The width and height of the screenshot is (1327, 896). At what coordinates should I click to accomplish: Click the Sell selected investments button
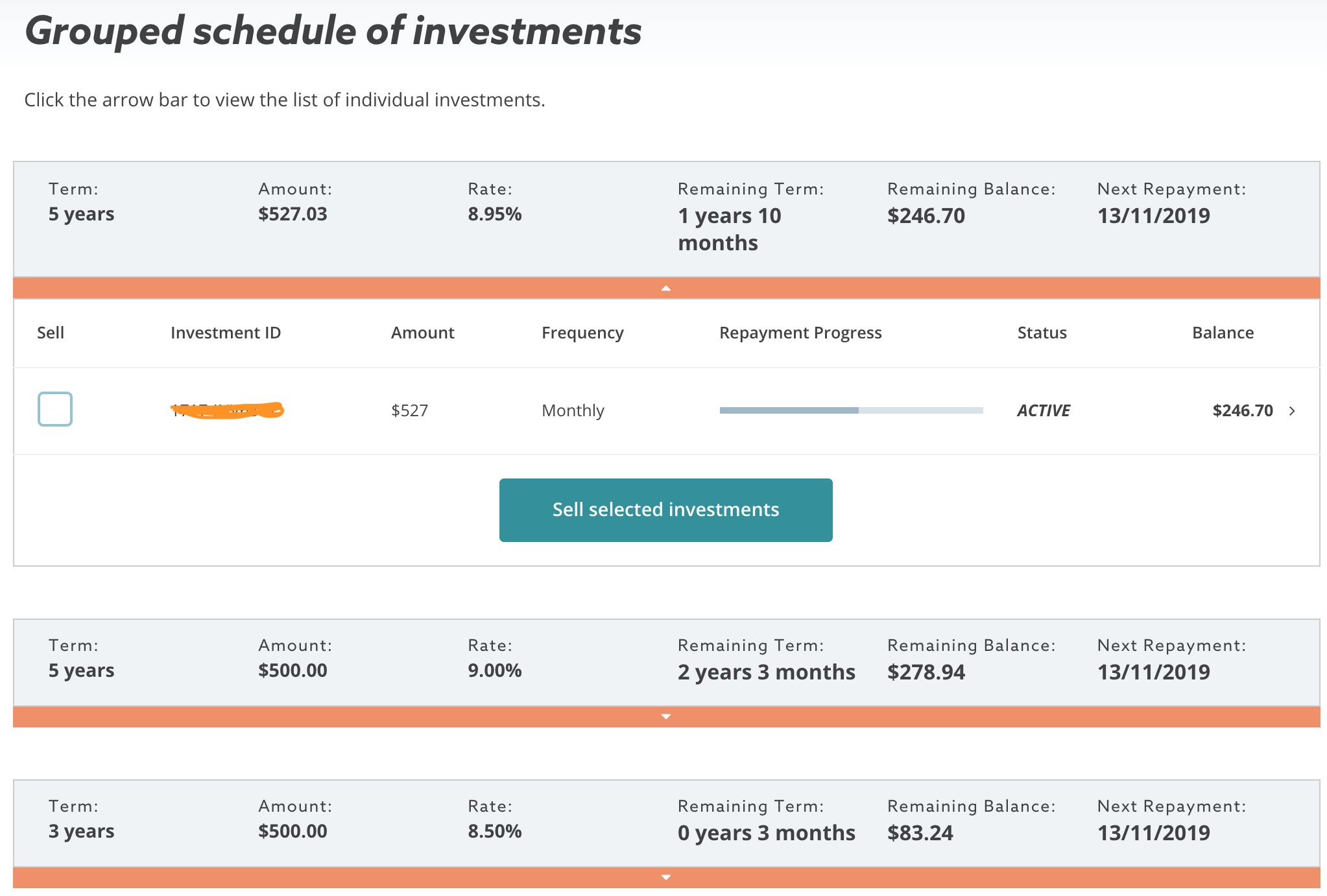click(x=665, y=510)
